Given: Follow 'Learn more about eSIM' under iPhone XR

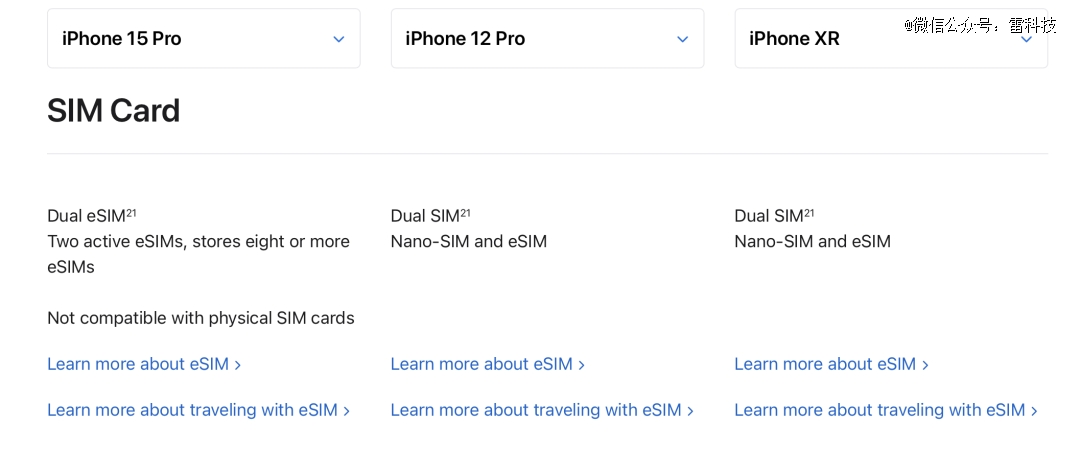Looking at the screenshot, I should (x=831, y=364).
